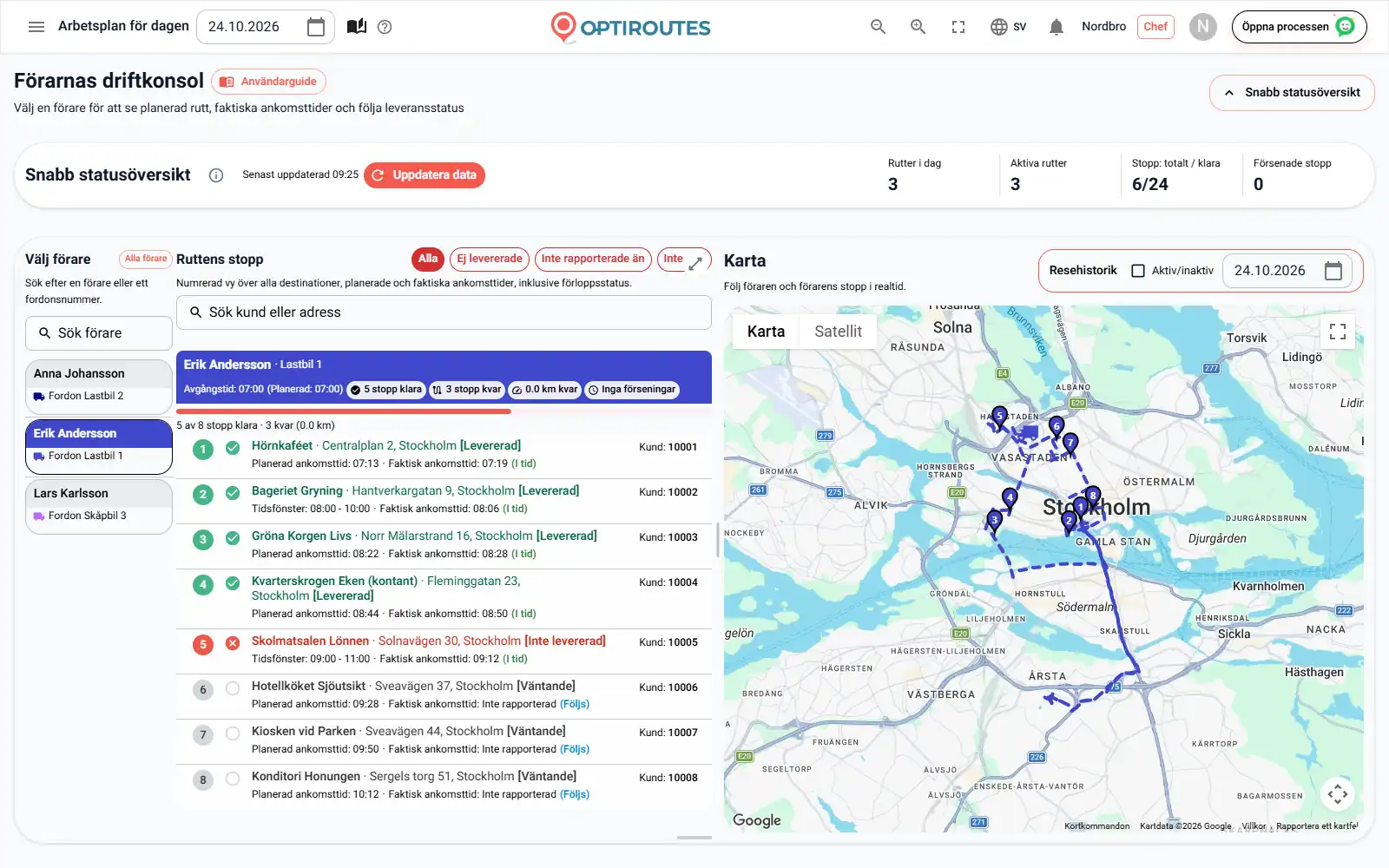Click stop number 8 badge
Screen dimensions: 1389x868
tap(203, 780)
